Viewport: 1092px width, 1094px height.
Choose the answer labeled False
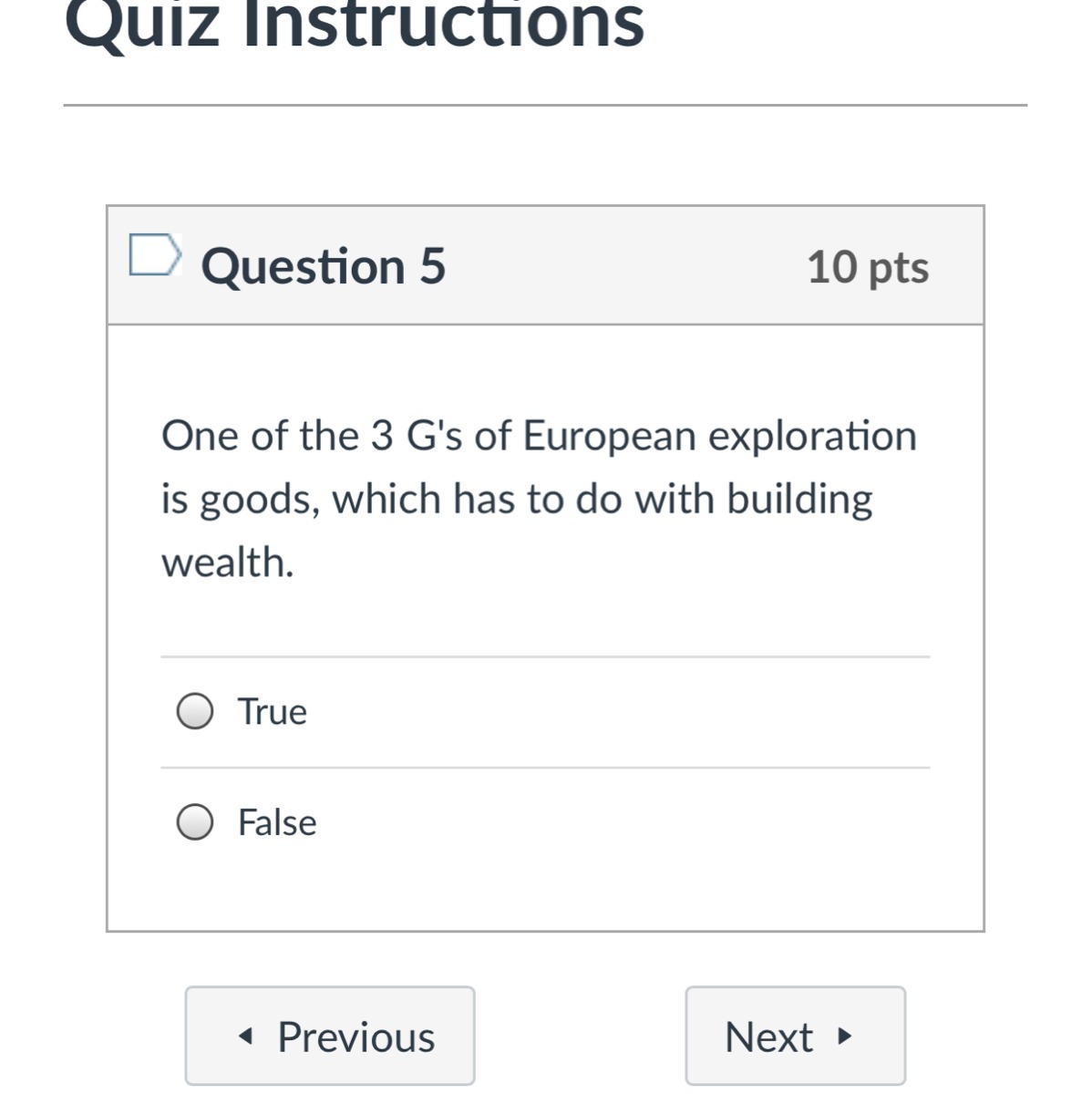277,822
